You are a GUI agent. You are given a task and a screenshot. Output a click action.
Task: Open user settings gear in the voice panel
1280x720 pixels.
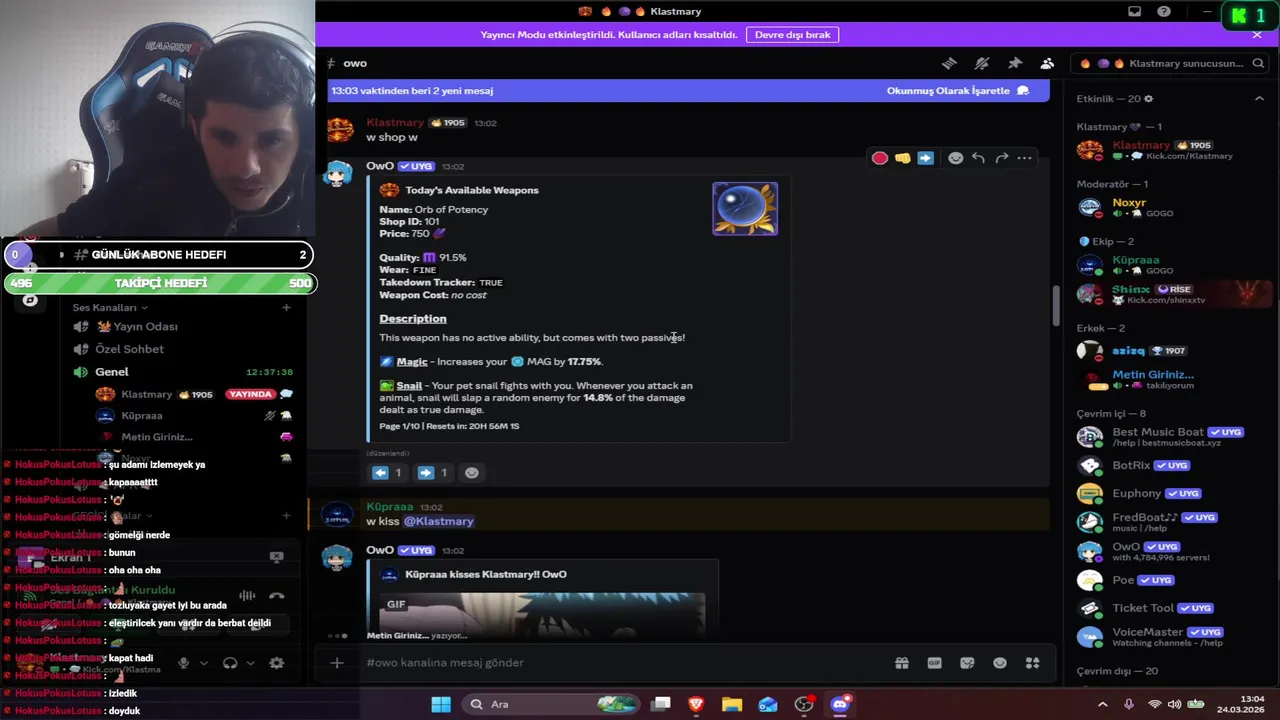coord(277,663)
